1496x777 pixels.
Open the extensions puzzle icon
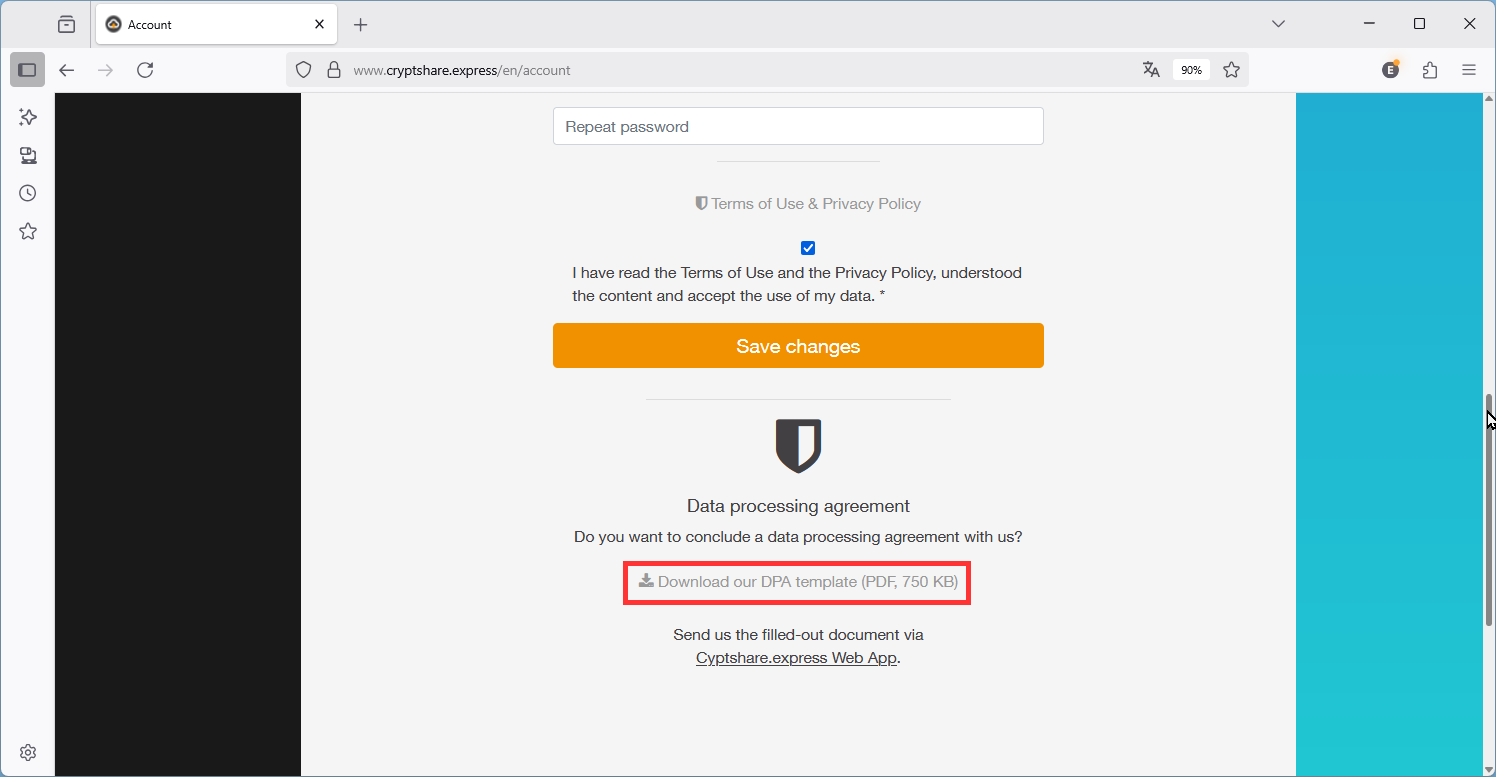point(1430,70)
